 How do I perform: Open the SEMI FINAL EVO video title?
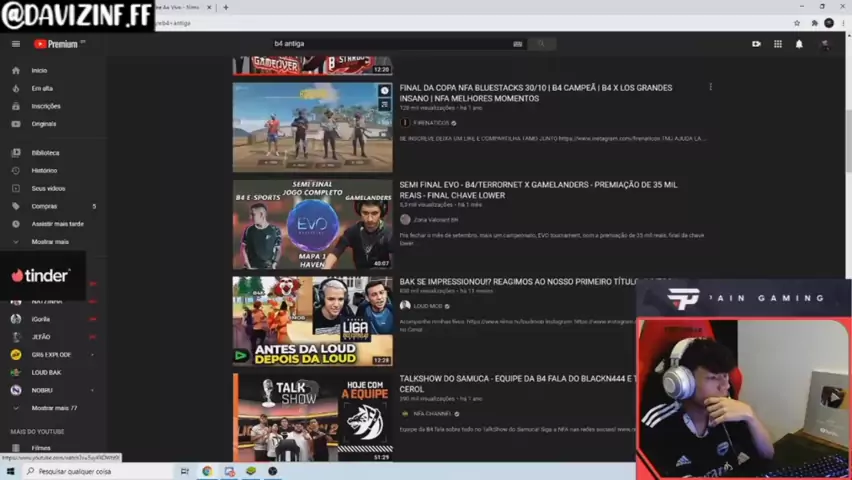pyautogui.click(x=538, y=190)
